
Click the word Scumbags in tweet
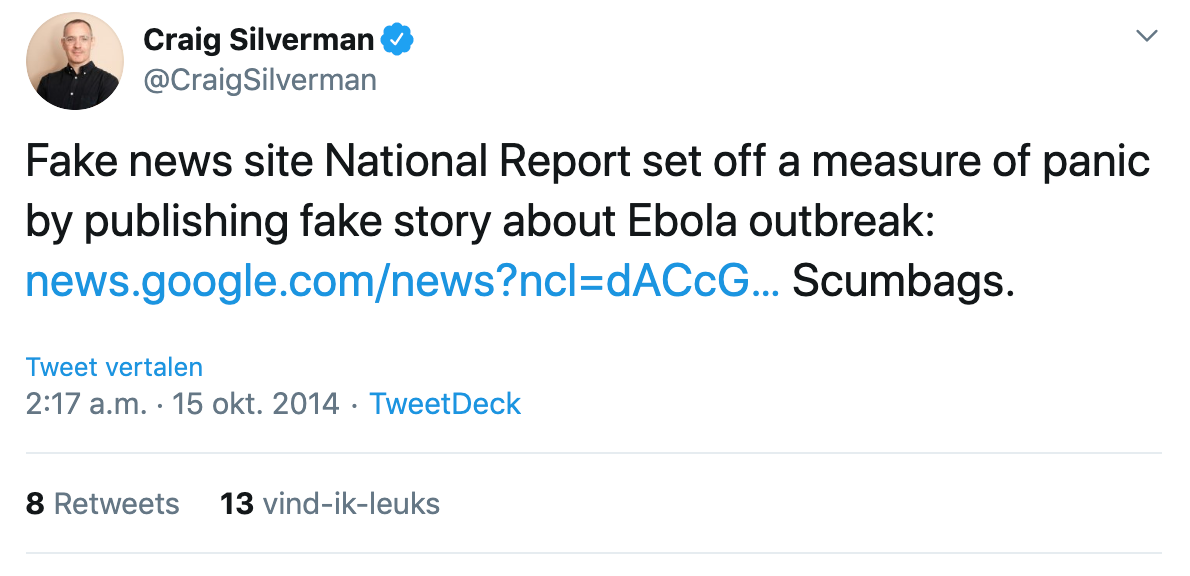(x=903, y=282)
